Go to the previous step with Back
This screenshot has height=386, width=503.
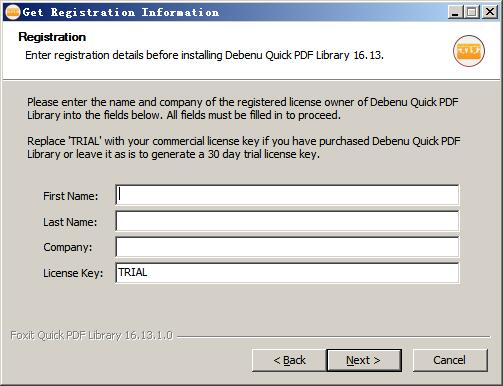289,360
